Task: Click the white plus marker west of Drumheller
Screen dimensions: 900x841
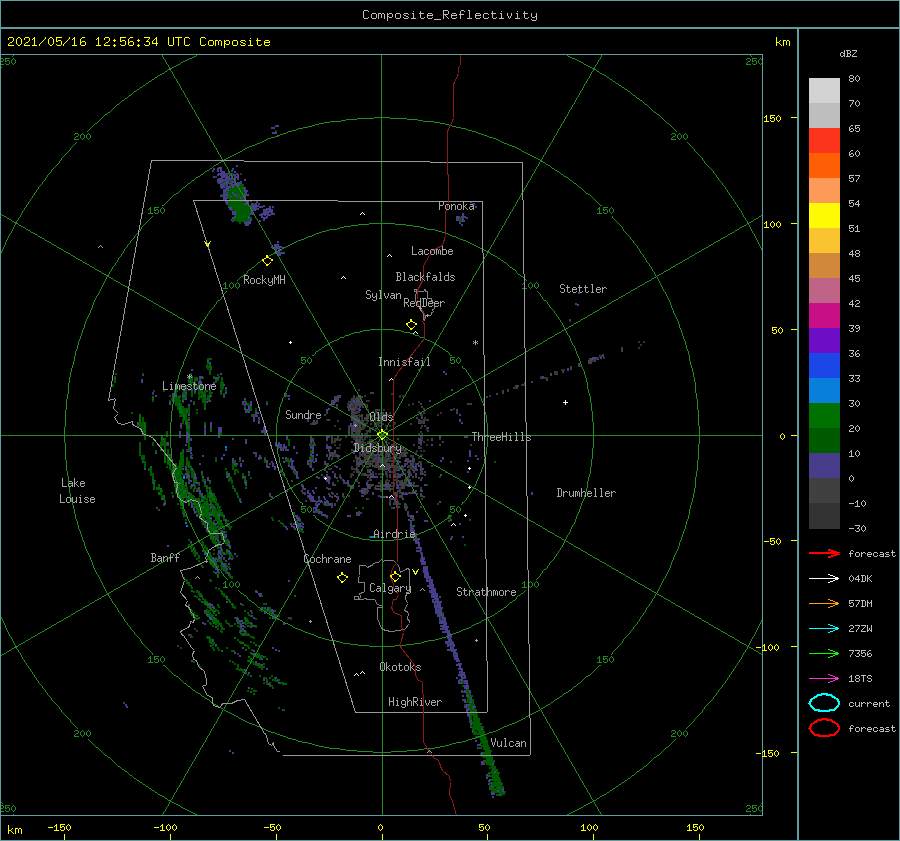Action: click(x=565, y=402)
